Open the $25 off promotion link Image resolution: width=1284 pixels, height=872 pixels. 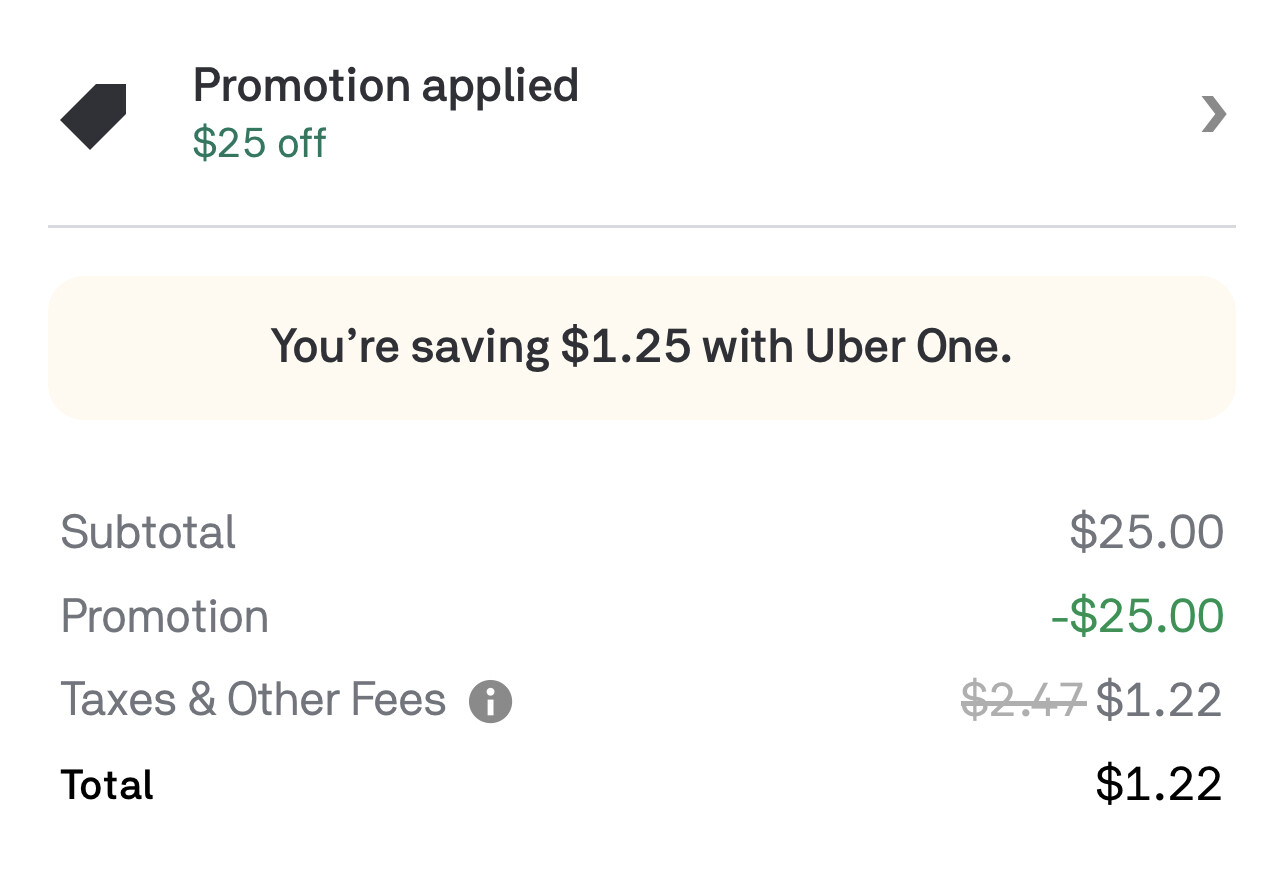click(x=259, y=143)
